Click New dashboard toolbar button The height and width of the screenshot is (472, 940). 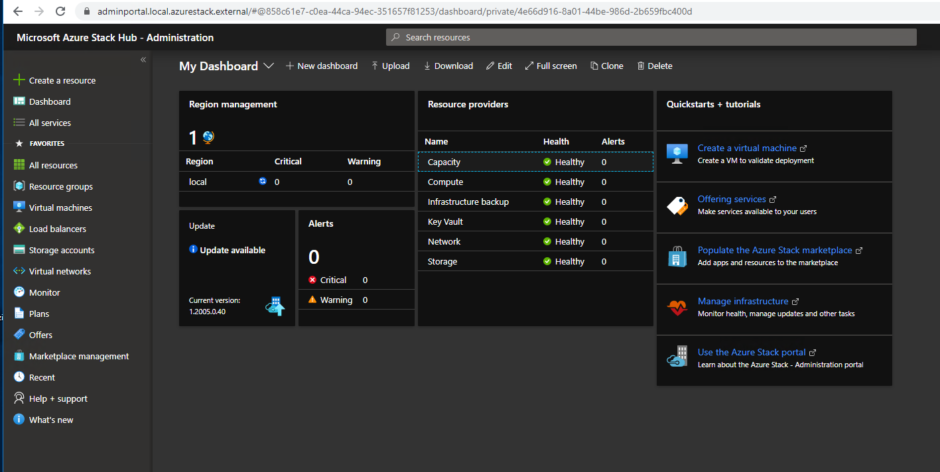point(321,66)
